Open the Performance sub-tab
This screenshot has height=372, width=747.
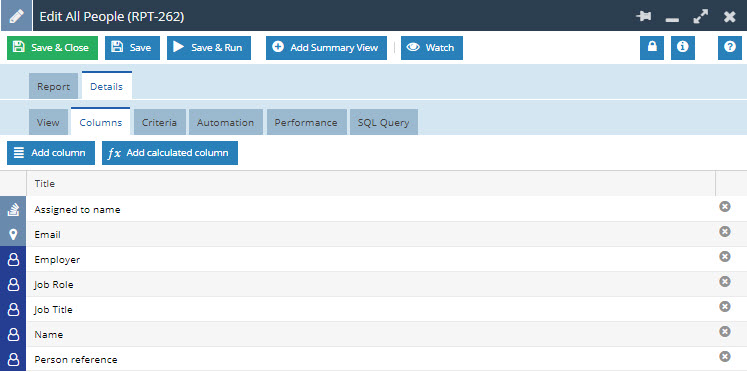point(306,122)
